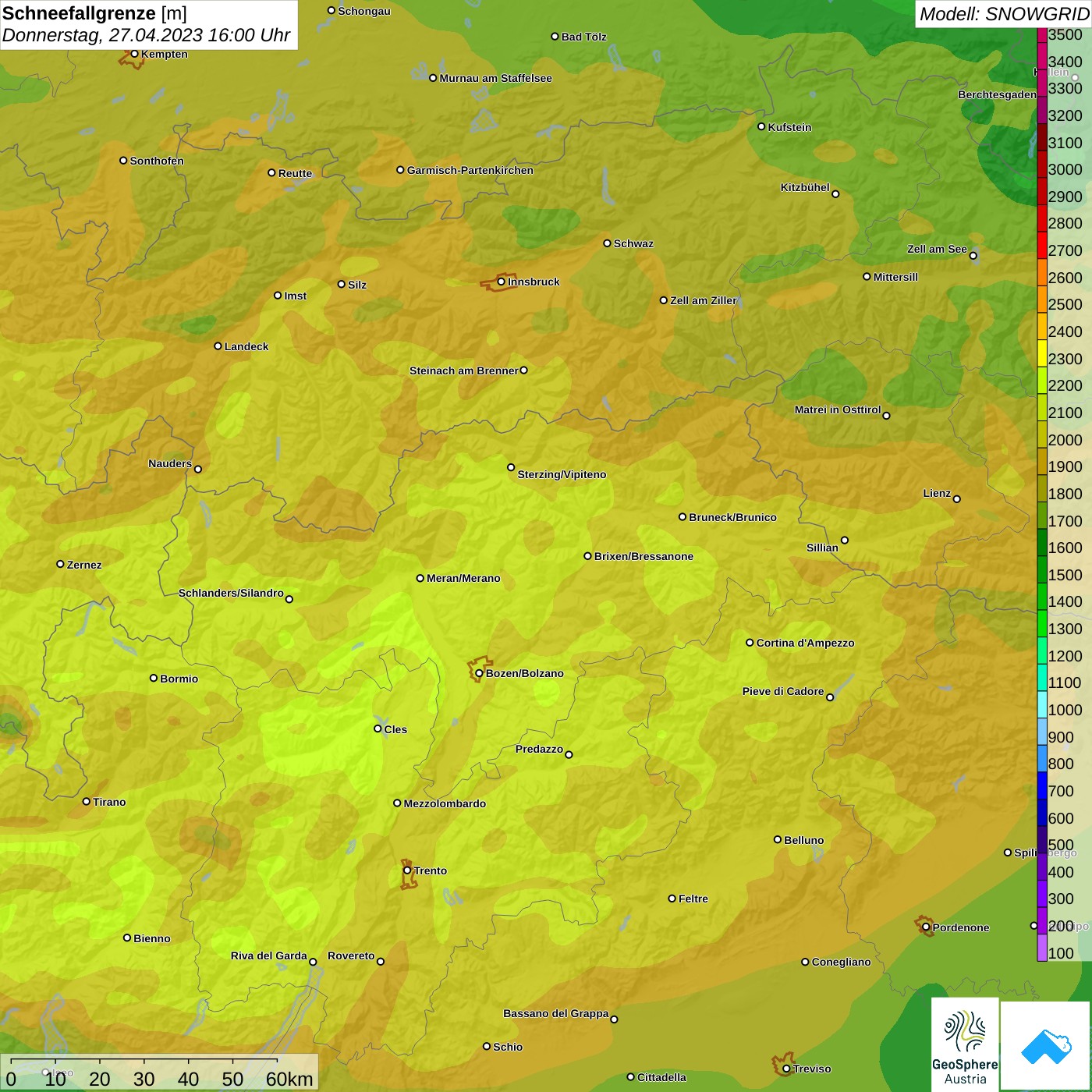The width and height of the screenshot is (1092, 1092).
Task: Click the blue house-shaped logo
Action: click(x=1046, y=1045)
